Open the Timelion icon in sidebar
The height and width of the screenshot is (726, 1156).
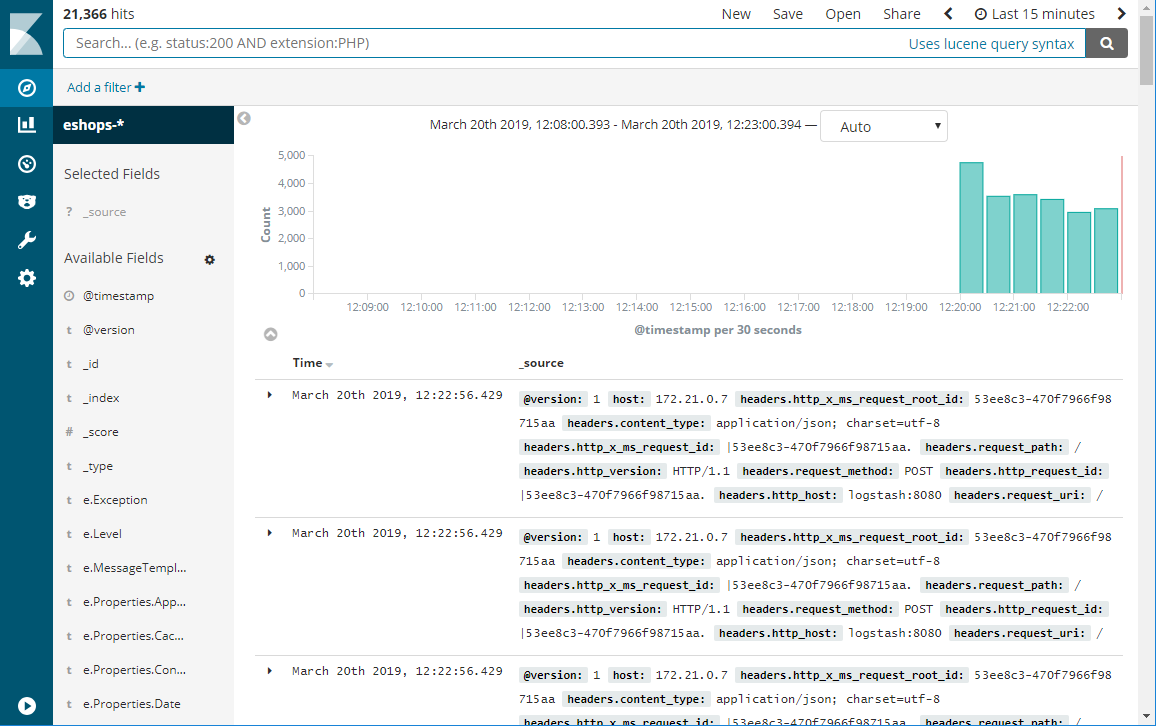[x=27, y=202]
